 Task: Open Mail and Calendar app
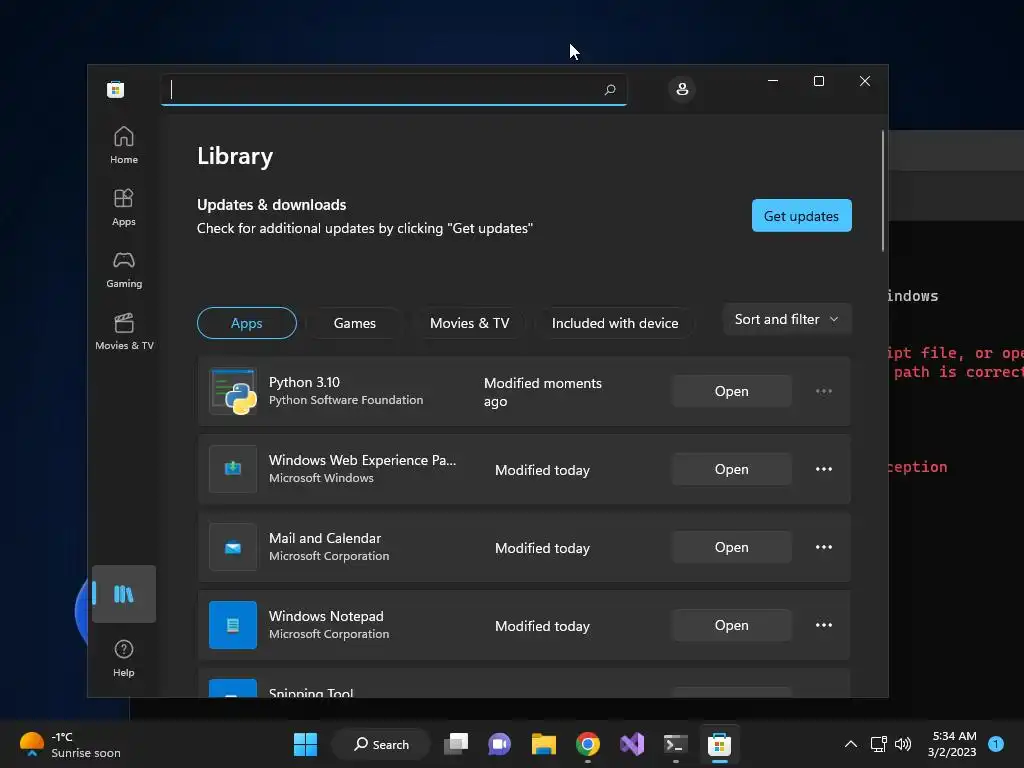click(731, 547)
